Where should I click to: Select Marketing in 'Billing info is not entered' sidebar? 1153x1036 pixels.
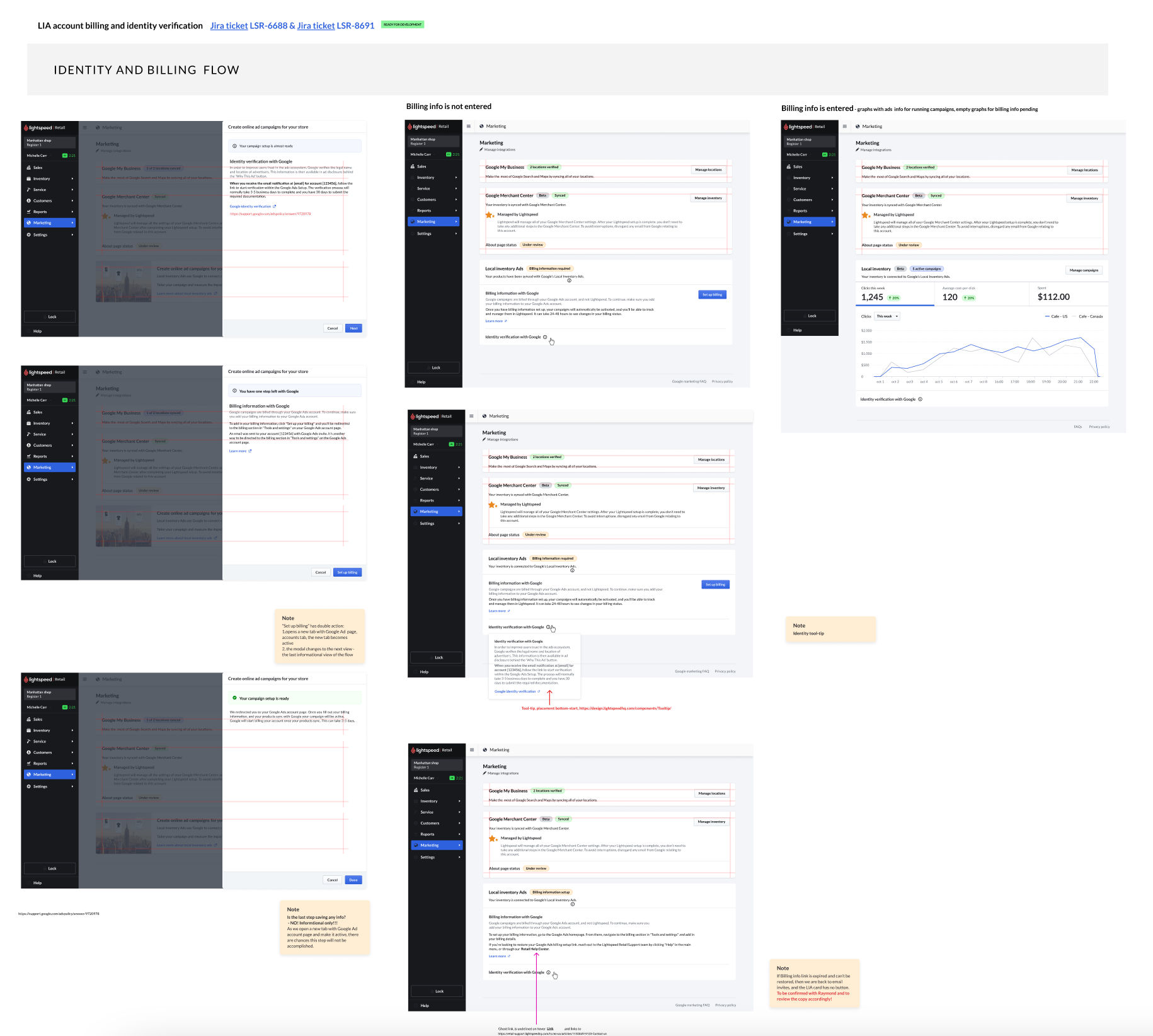point(433,222)
